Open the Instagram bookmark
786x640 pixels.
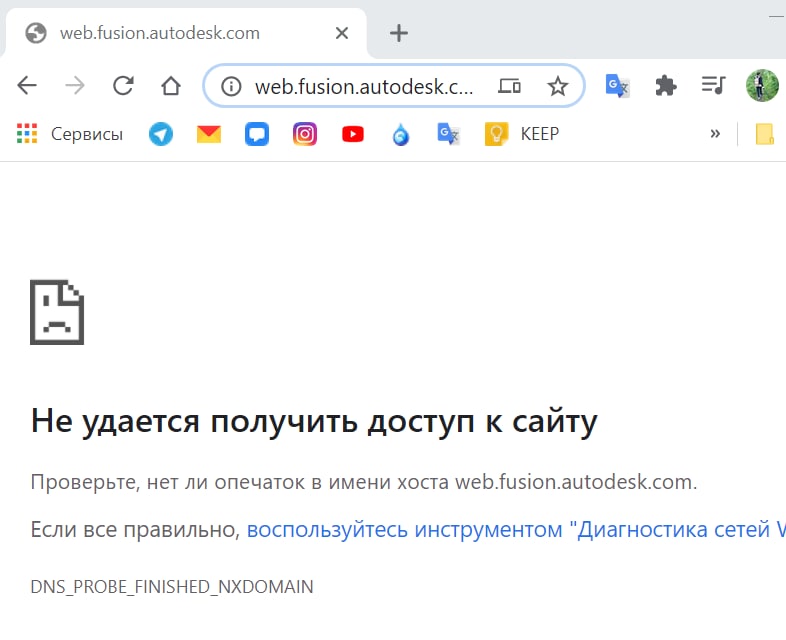pyautogui.click(x=305, y=134)
